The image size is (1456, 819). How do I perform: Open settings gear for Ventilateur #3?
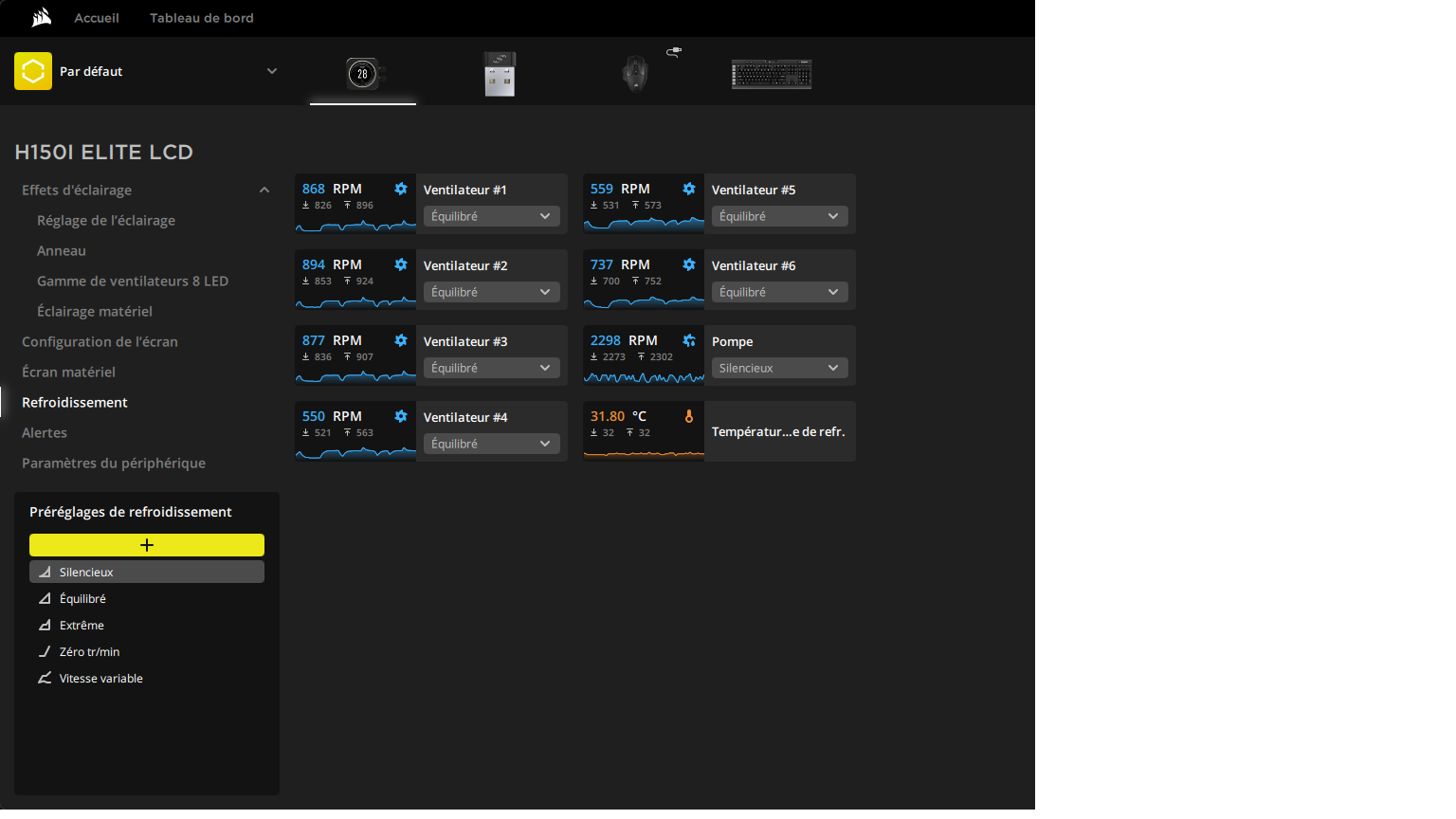click(401, 340)
